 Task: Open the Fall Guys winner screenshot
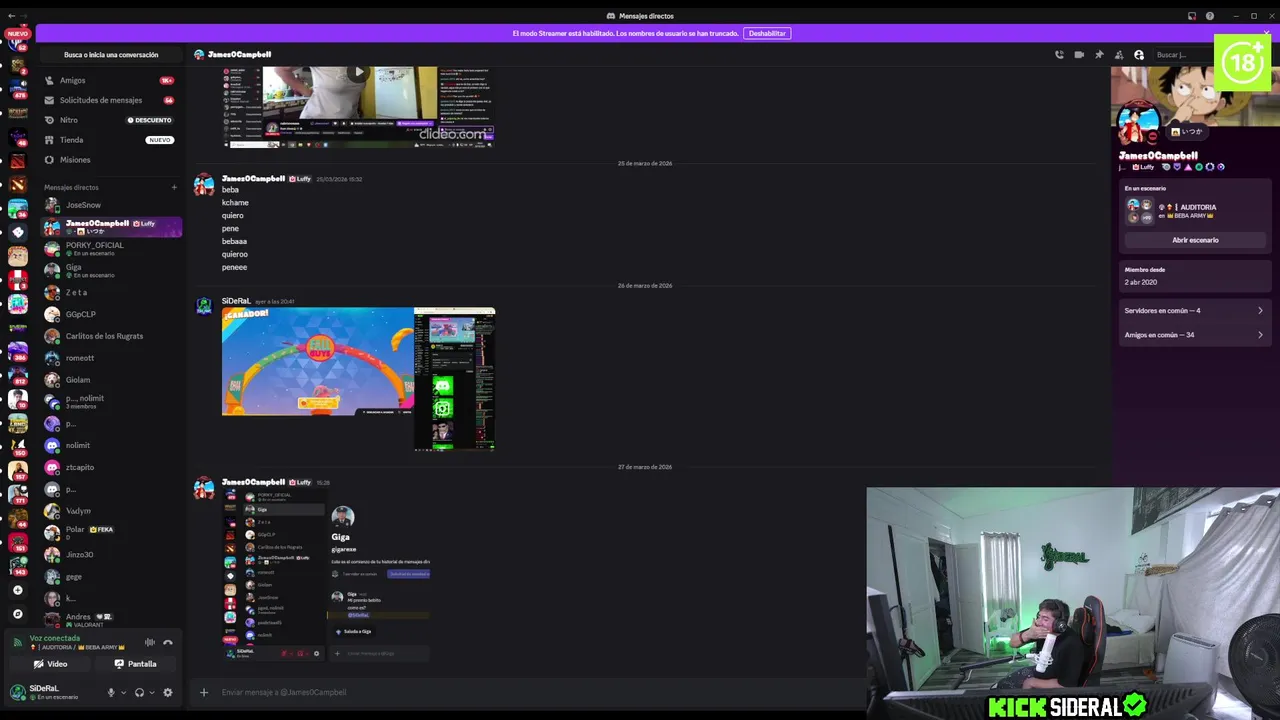tap(317, 361)
